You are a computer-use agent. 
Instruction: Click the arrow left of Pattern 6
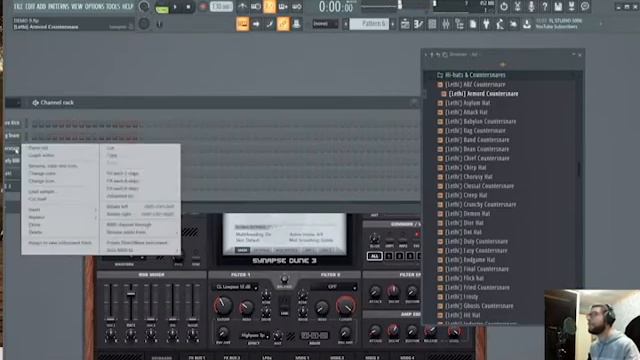[346, 24]
